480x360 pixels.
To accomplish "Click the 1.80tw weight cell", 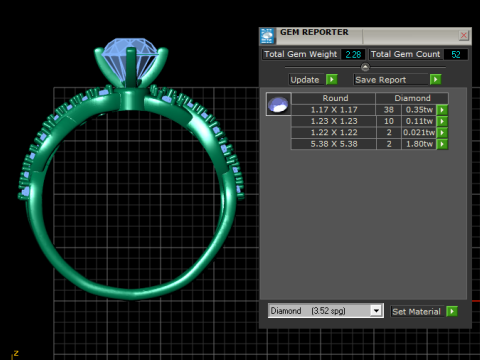I will [x=419, y=144].
